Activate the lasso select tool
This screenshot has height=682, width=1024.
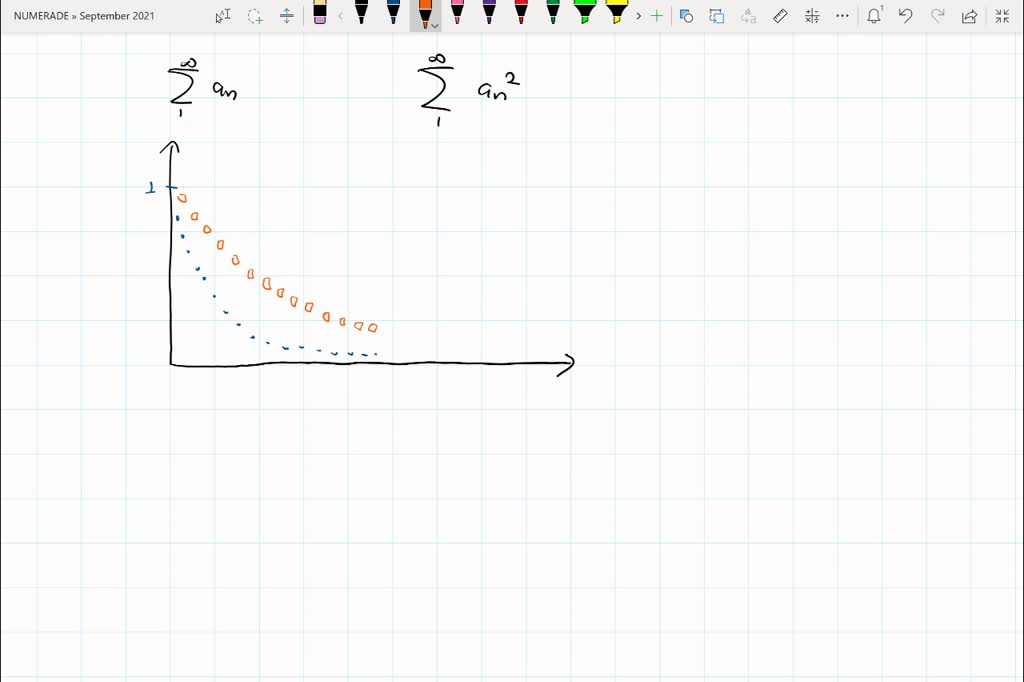253,15
